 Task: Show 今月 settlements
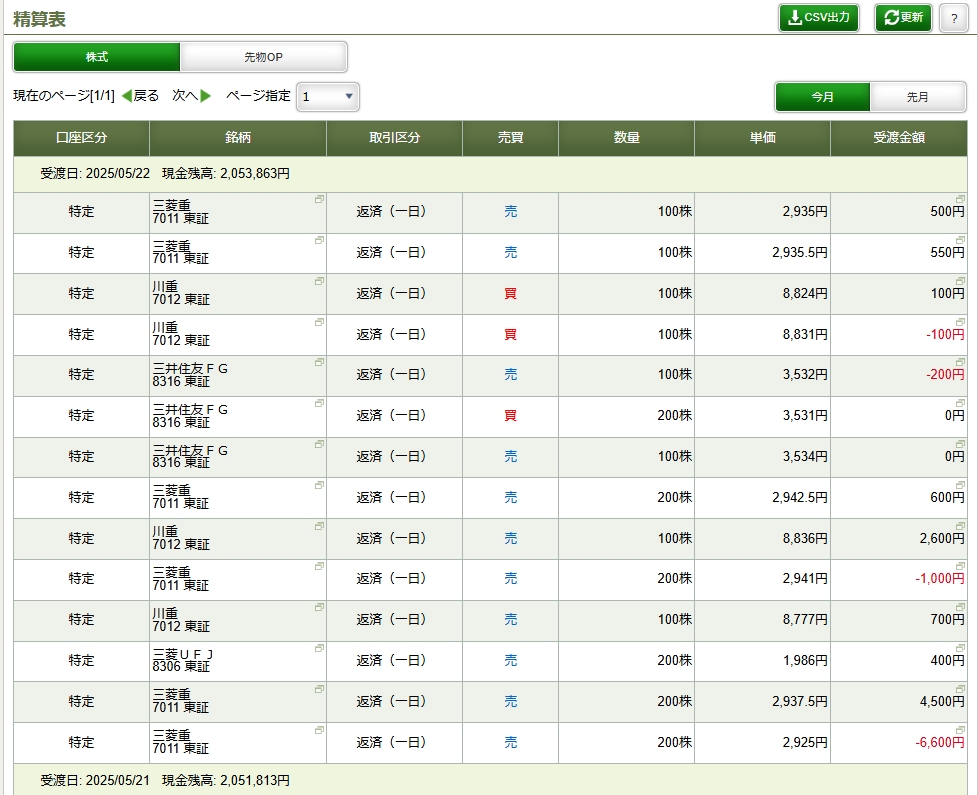pyautogui.click(x=822, y=97)
